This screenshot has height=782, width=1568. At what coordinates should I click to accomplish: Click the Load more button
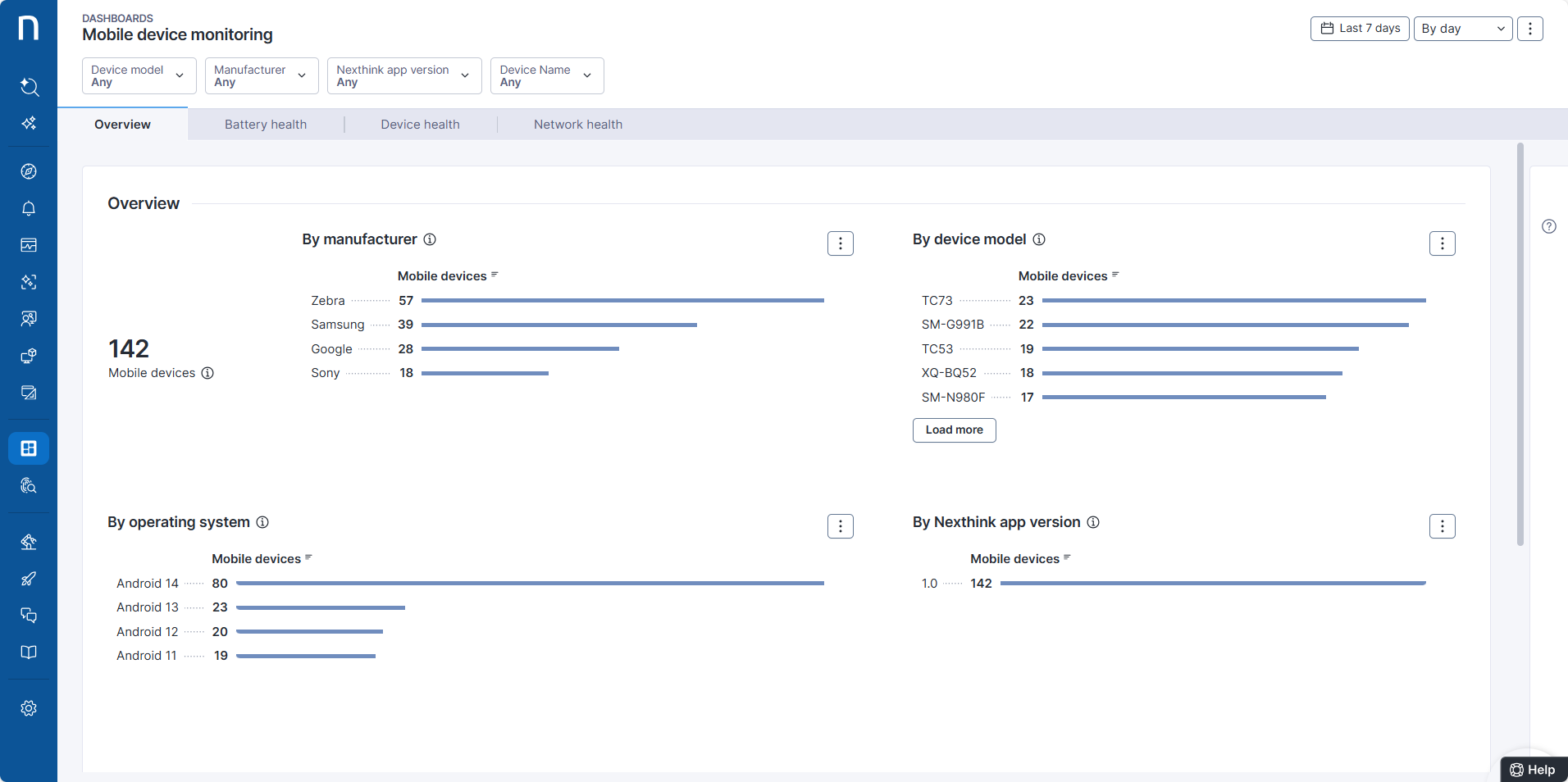(954, 430)
